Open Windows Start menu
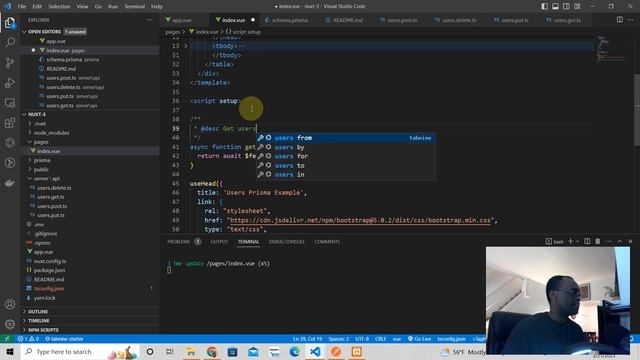 (10, 351)
